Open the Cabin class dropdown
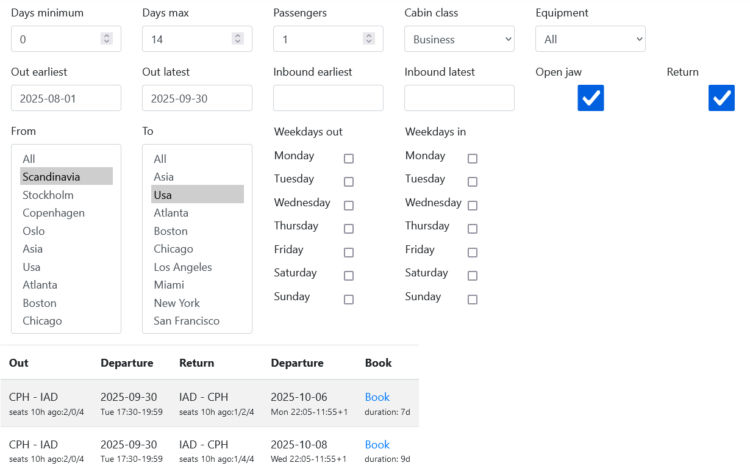 (459, 39)
